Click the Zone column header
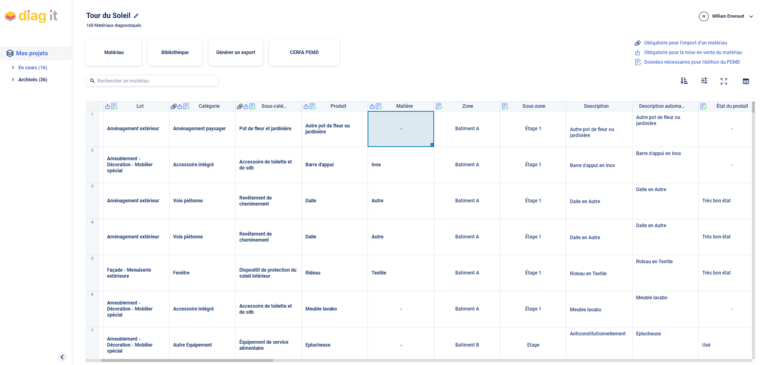The height and width of the screenshot is (365, 768). point(467,106)
